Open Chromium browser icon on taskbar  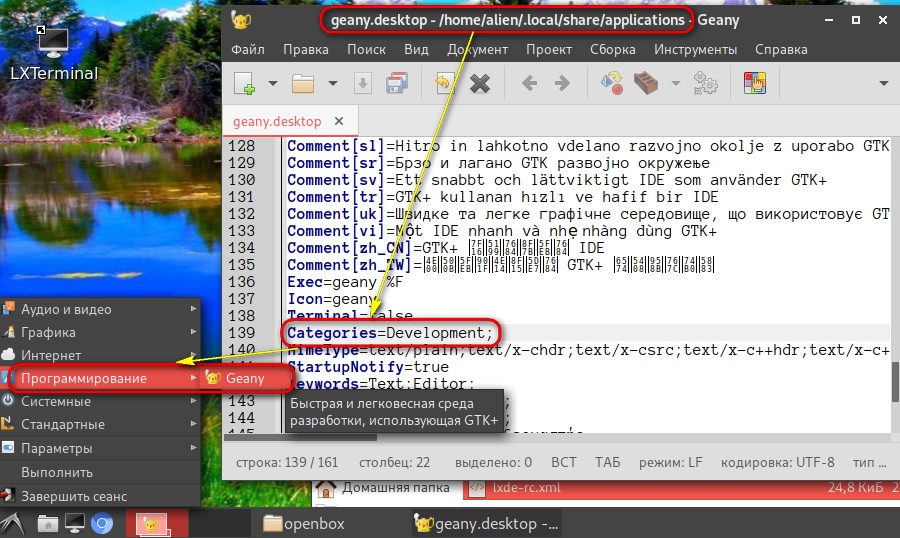(102, 524)
